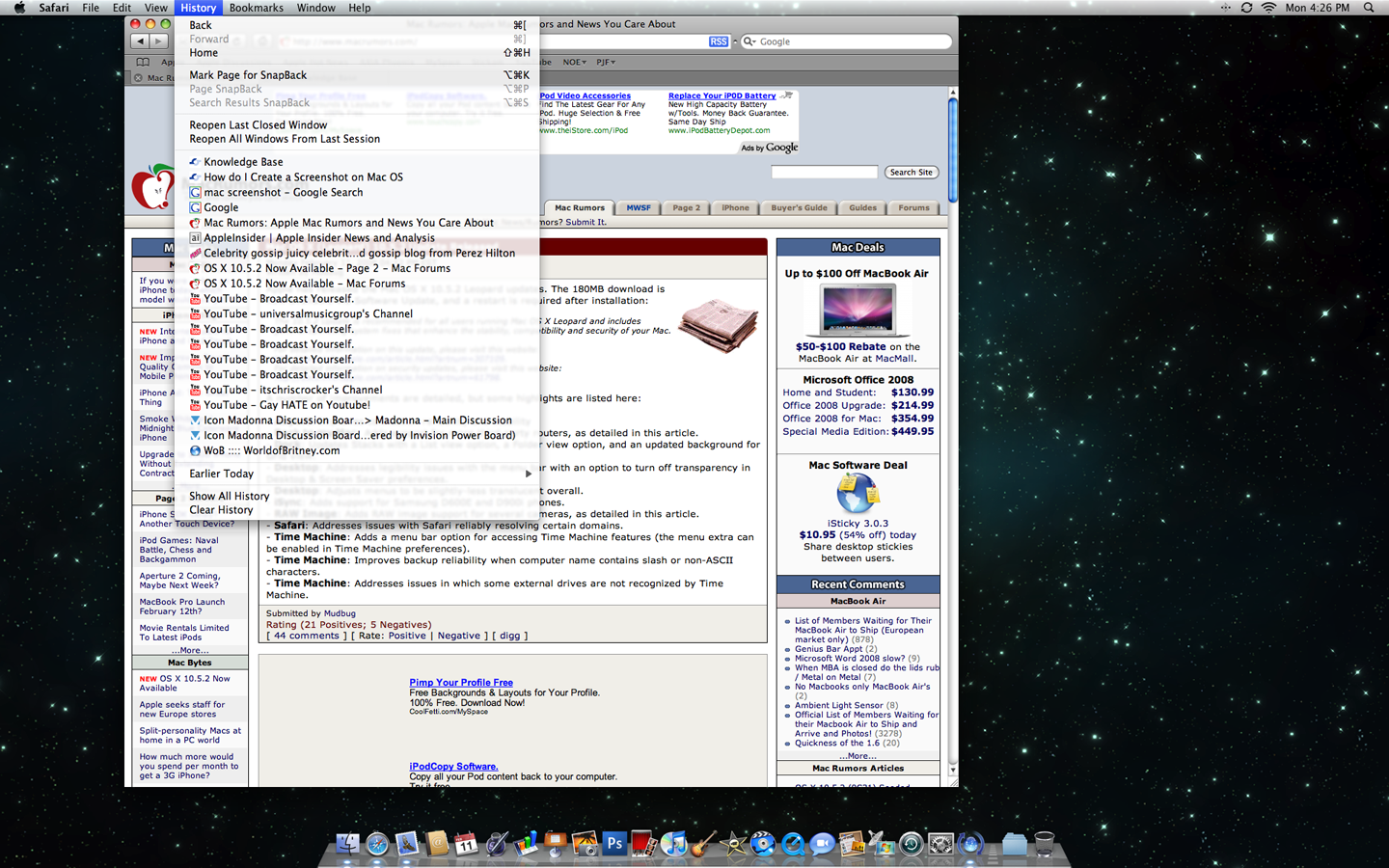Image resolution: width=1389 pixels, height=868 pixels.
Task: Switch to the Buyer's Guide tab
Action: point(799,207)
